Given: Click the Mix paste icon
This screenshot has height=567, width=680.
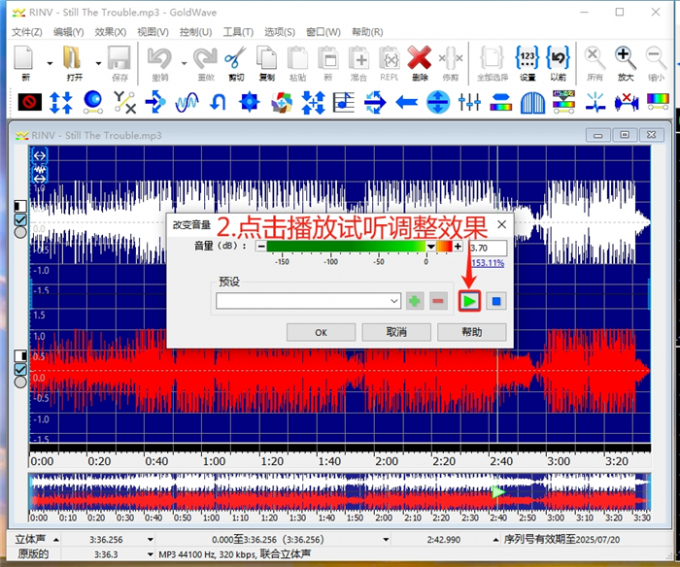Looking at the screenshot, I should pyautogui.click(x=359, y=58).
